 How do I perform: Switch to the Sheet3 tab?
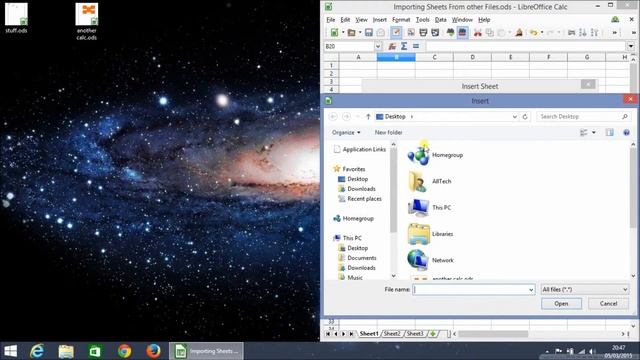(415, 334)
